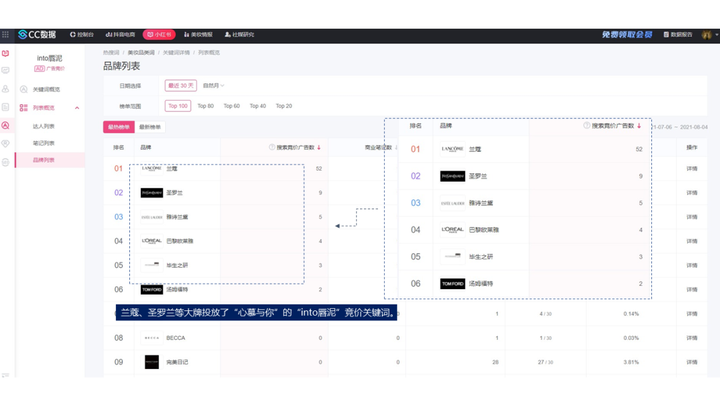Open 详情 for the row 01 brand
The height and width of the screenshot is (405, 720).
pyautogui.click(x=692, y=169)
